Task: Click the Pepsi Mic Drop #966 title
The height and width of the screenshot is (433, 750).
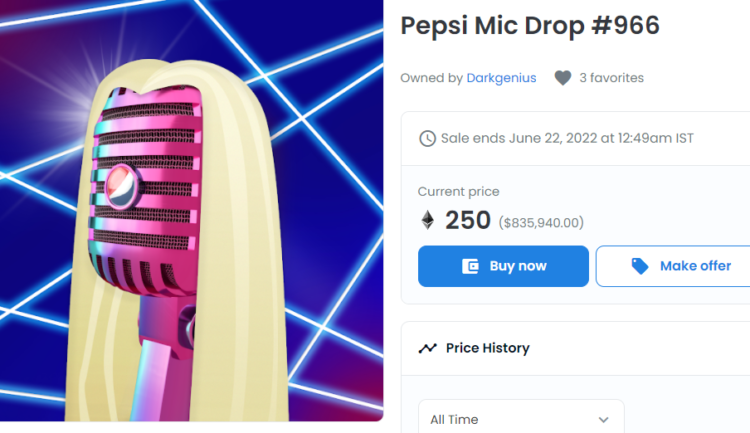Action: 530,26
